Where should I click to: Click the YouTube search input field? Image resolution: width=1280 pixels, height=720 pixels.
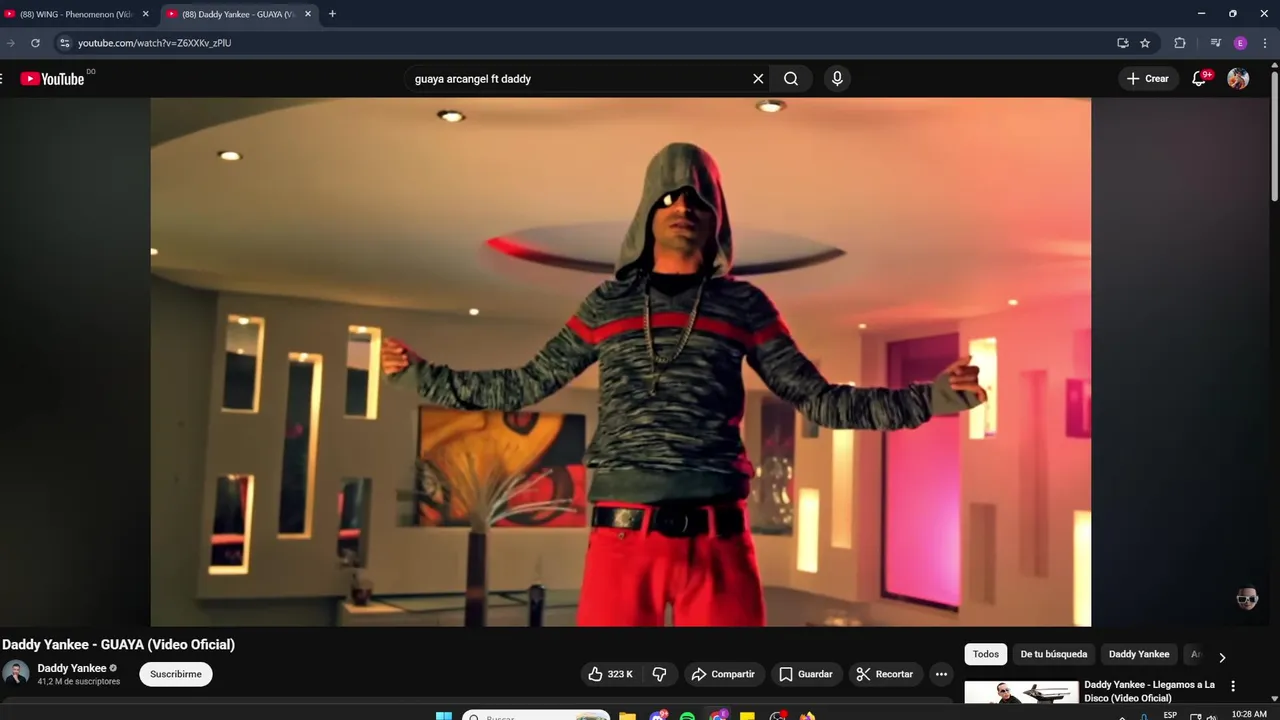click(x=578, y=79)
